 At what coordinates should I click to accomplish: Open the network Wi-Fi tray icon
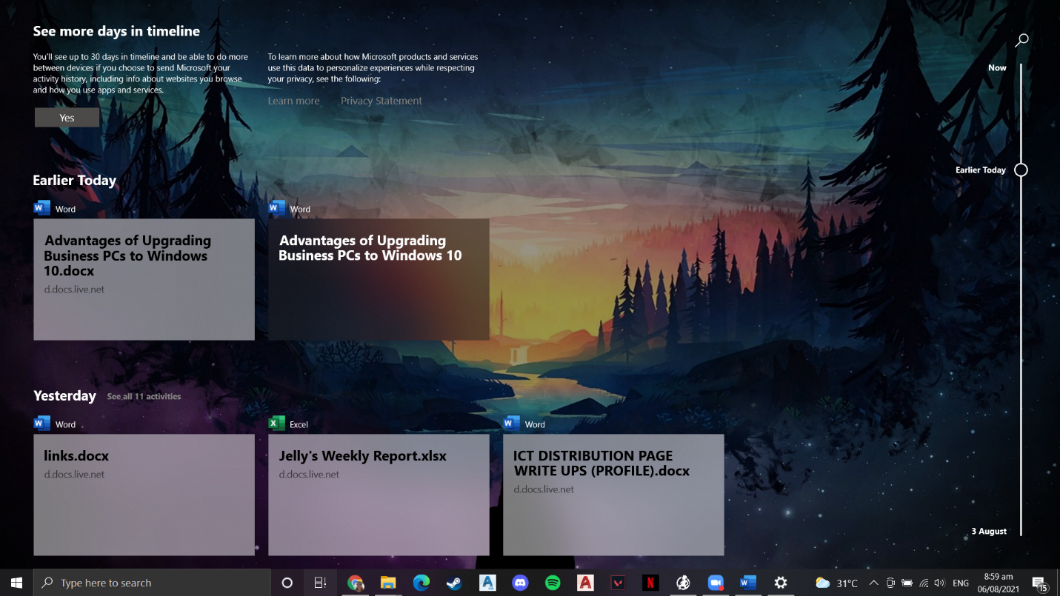(923, 582)
